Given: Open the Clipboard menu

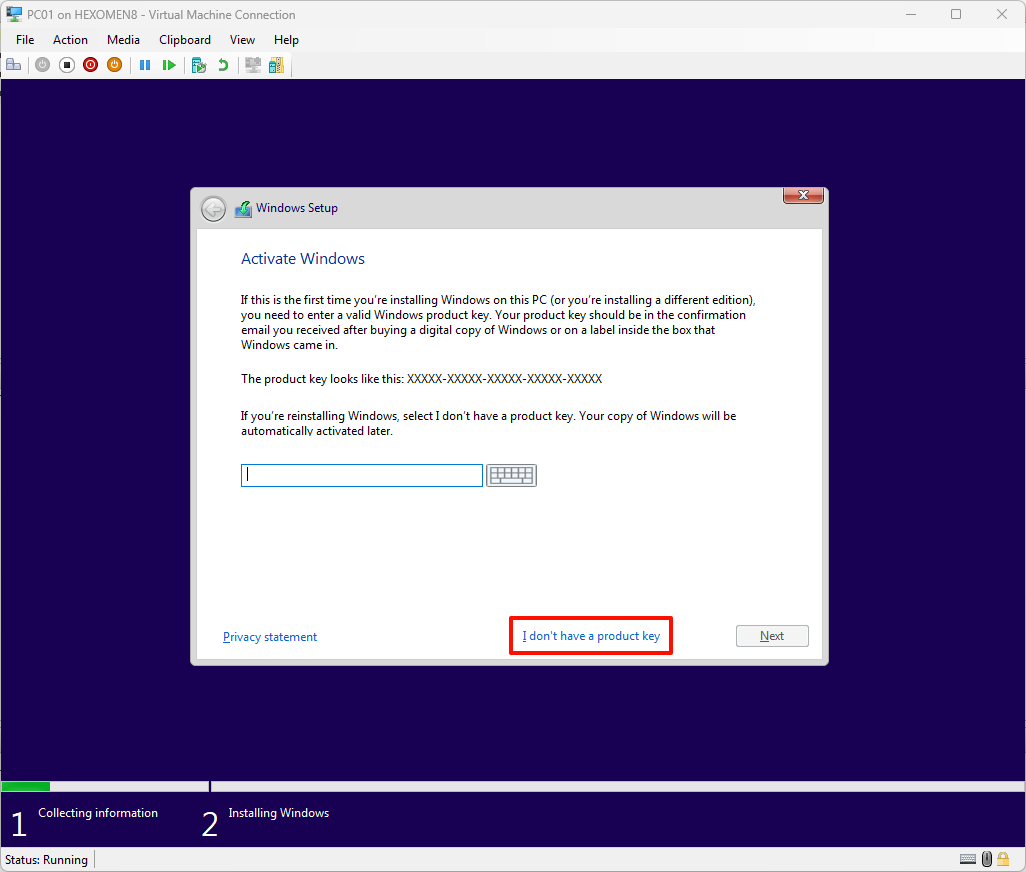Looking at the screenshot, I should (185, 40).
